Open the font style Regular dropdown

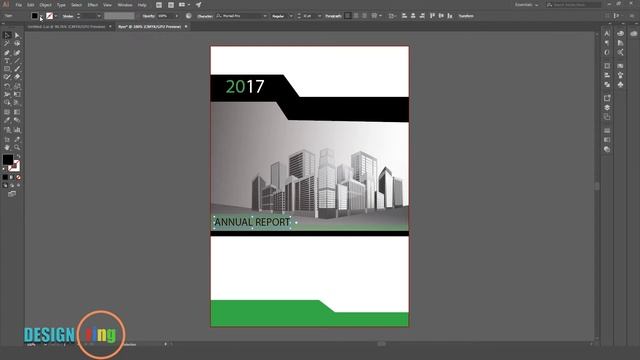pos(291,16)
